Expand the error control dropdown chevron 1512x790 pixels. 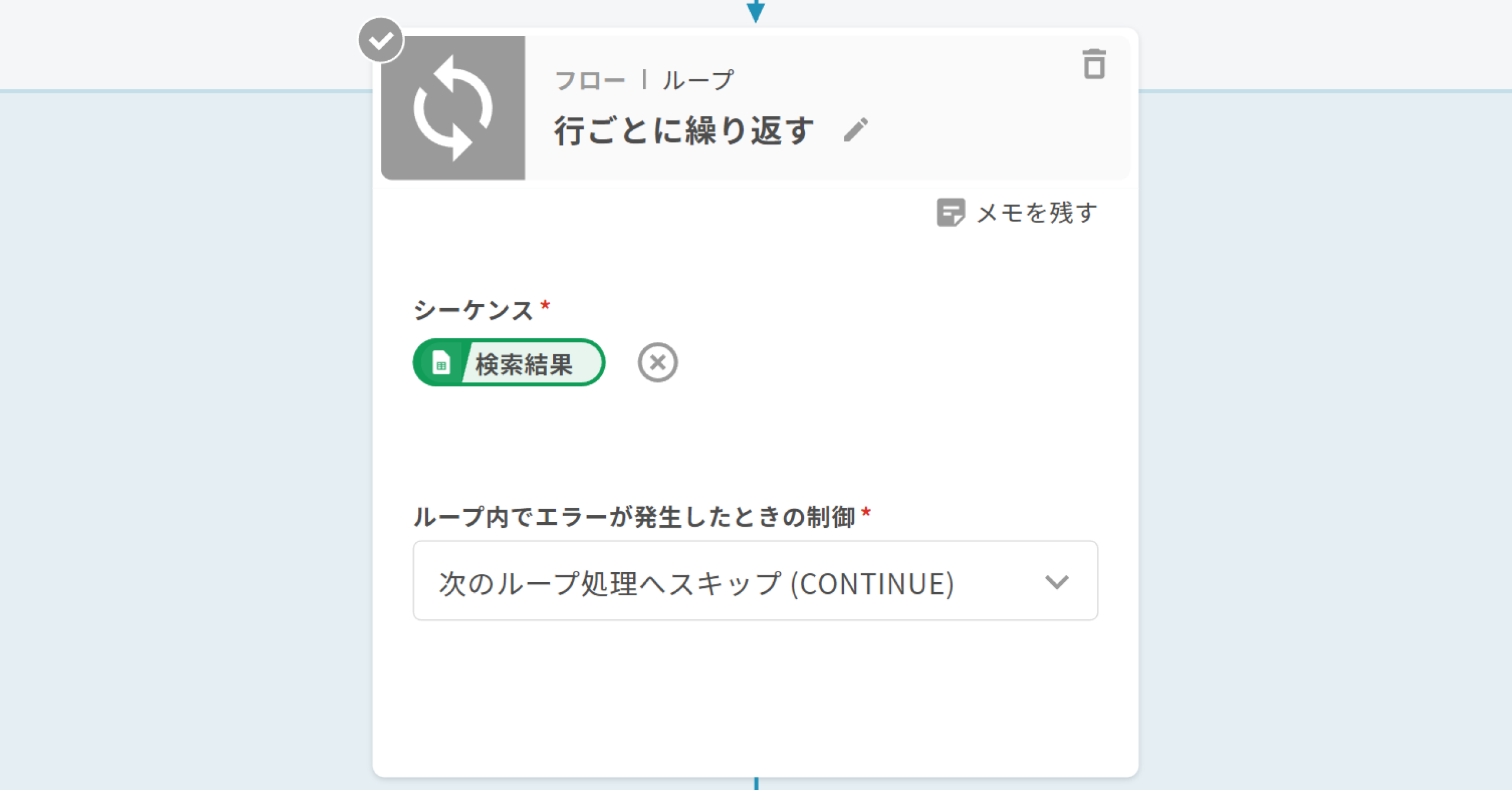coord(1057,582)
